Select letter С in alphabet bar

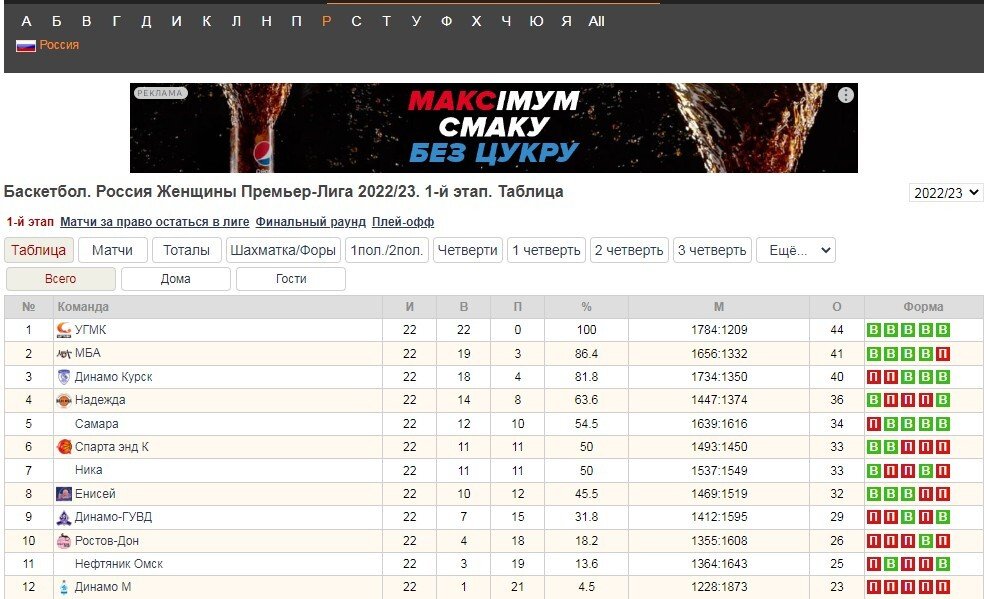pos(356,21)
